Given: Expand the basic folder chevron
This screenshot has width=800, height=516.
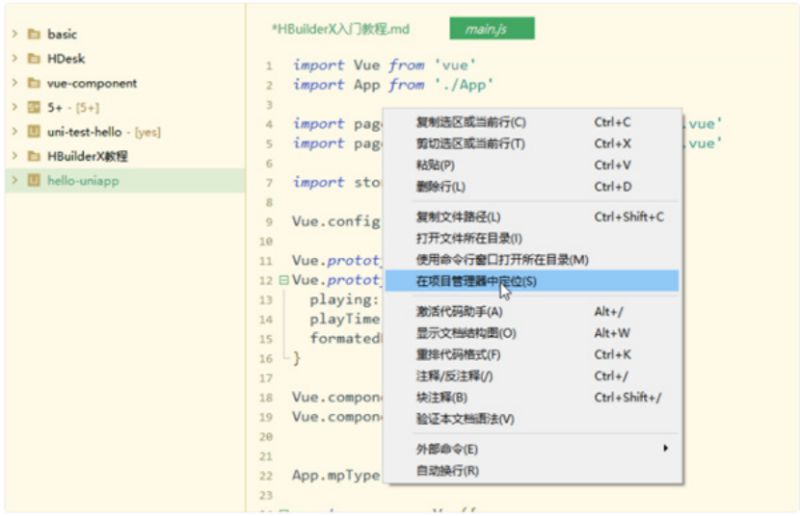Looking at the screenshot, I should (14, 35).
